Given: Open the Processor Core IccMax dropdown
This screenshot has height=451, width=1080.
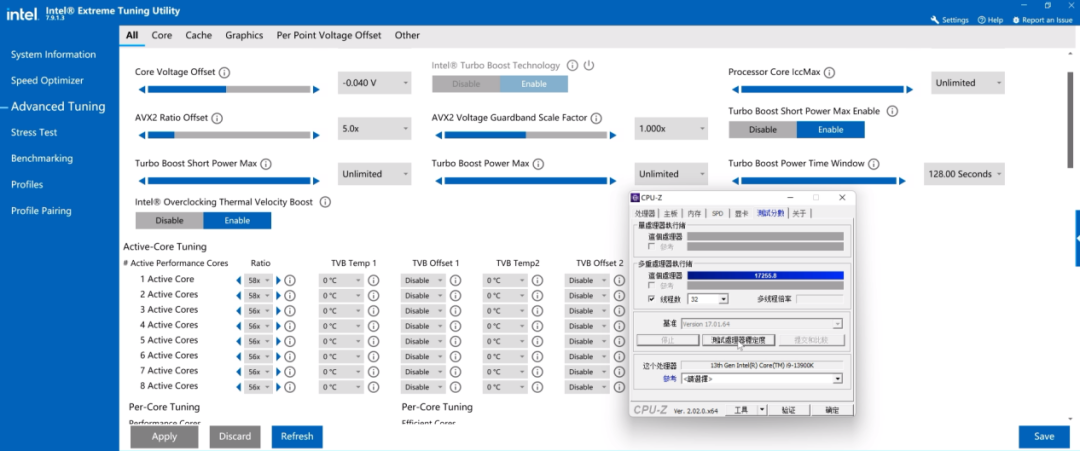Looking at the screenshot, I should pos(967,83).
